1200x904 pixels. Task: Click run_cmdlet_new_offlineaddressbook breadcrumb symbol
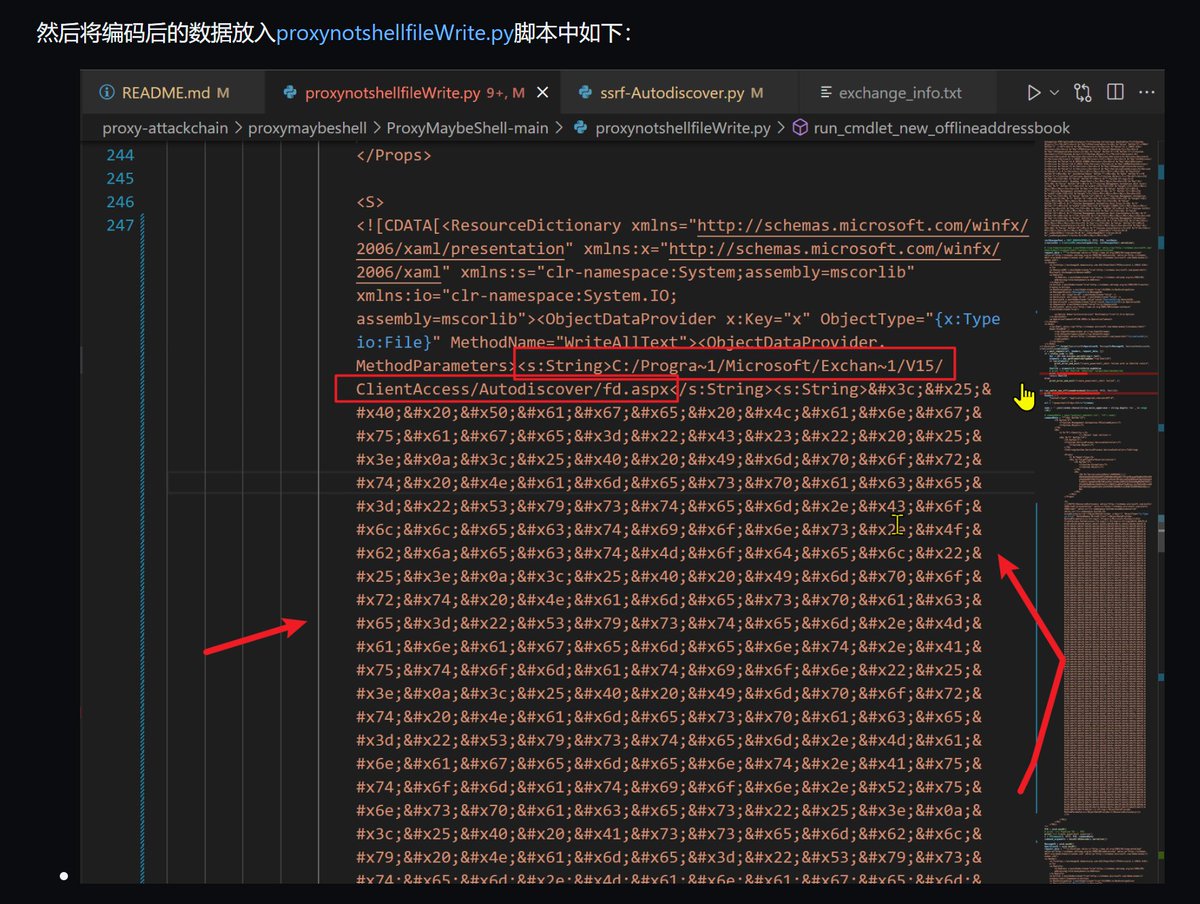(x=942, y=128)
